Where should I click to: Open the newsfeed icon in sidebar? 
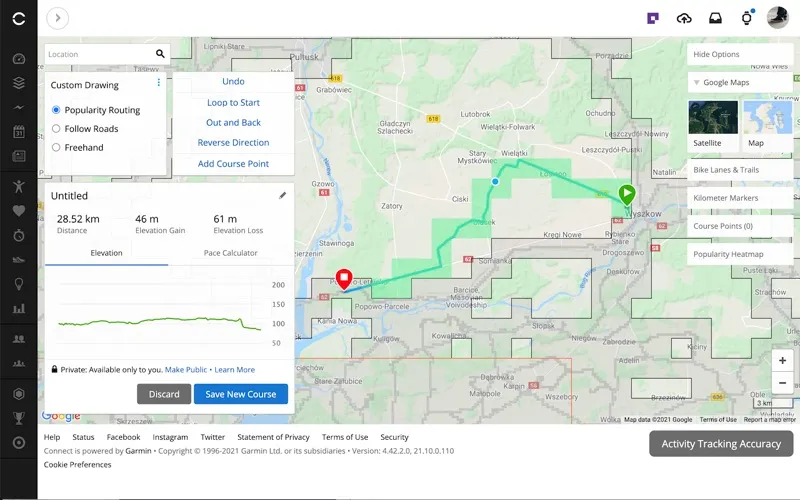pos(19,156)
